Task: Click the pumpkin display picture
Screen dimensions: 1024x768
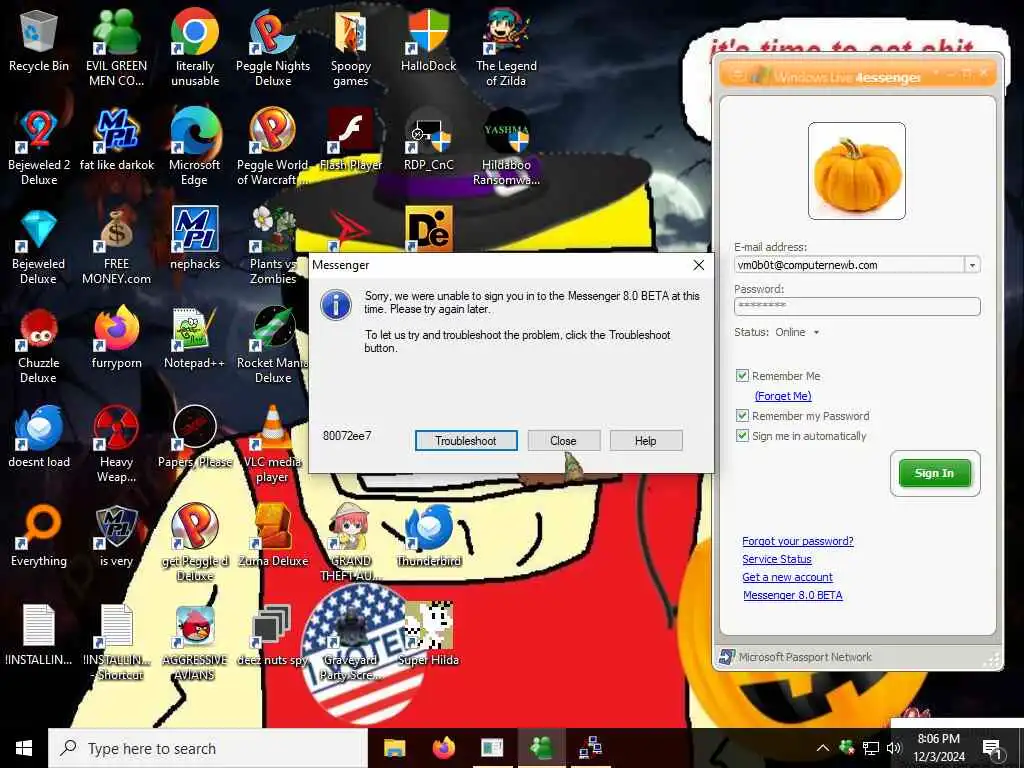Action: coord(857,171)
